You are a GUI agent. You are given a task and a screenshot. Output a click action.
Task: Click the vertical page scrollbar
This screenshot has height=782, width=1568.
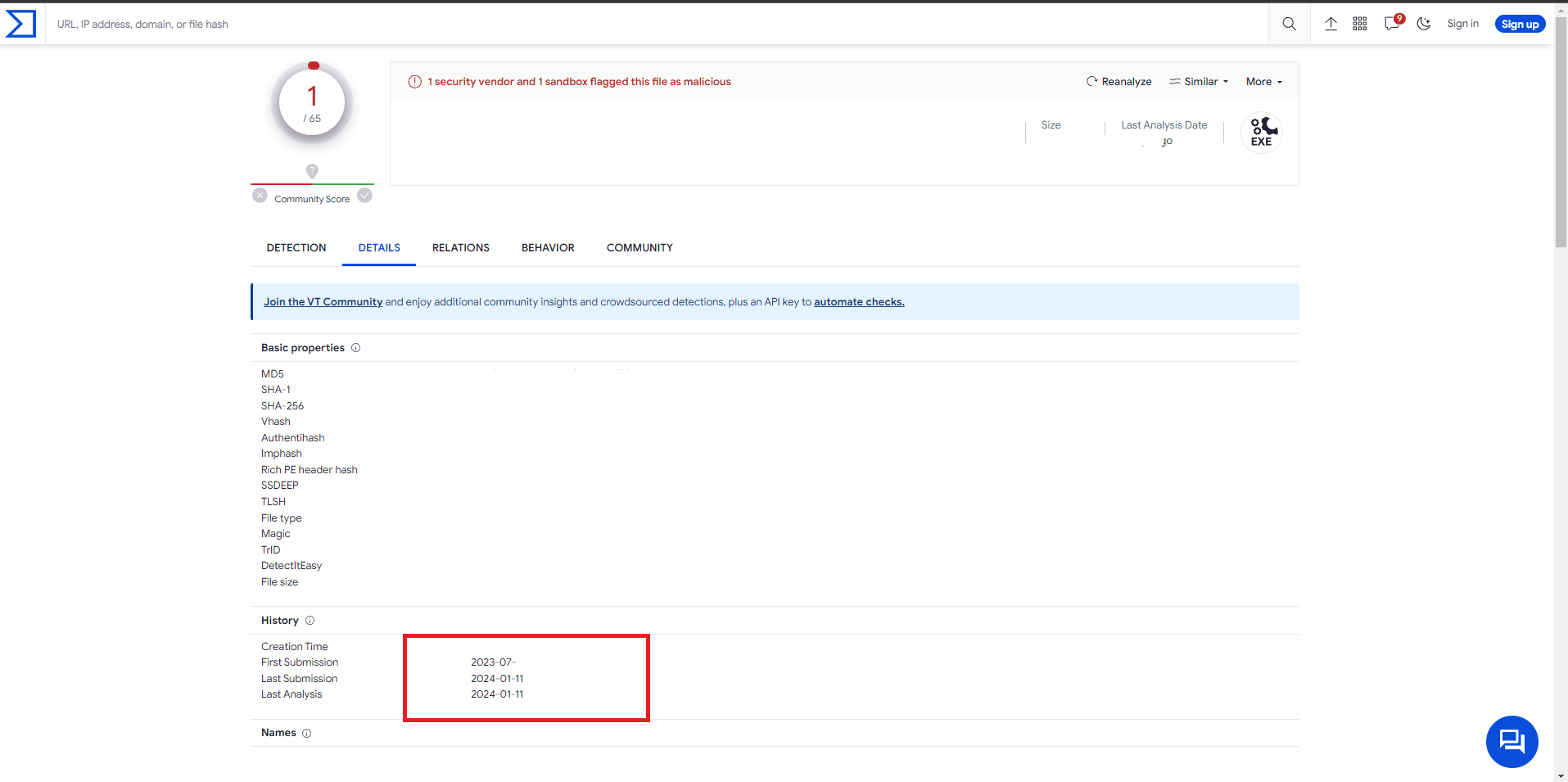(x=1561, y=131)
